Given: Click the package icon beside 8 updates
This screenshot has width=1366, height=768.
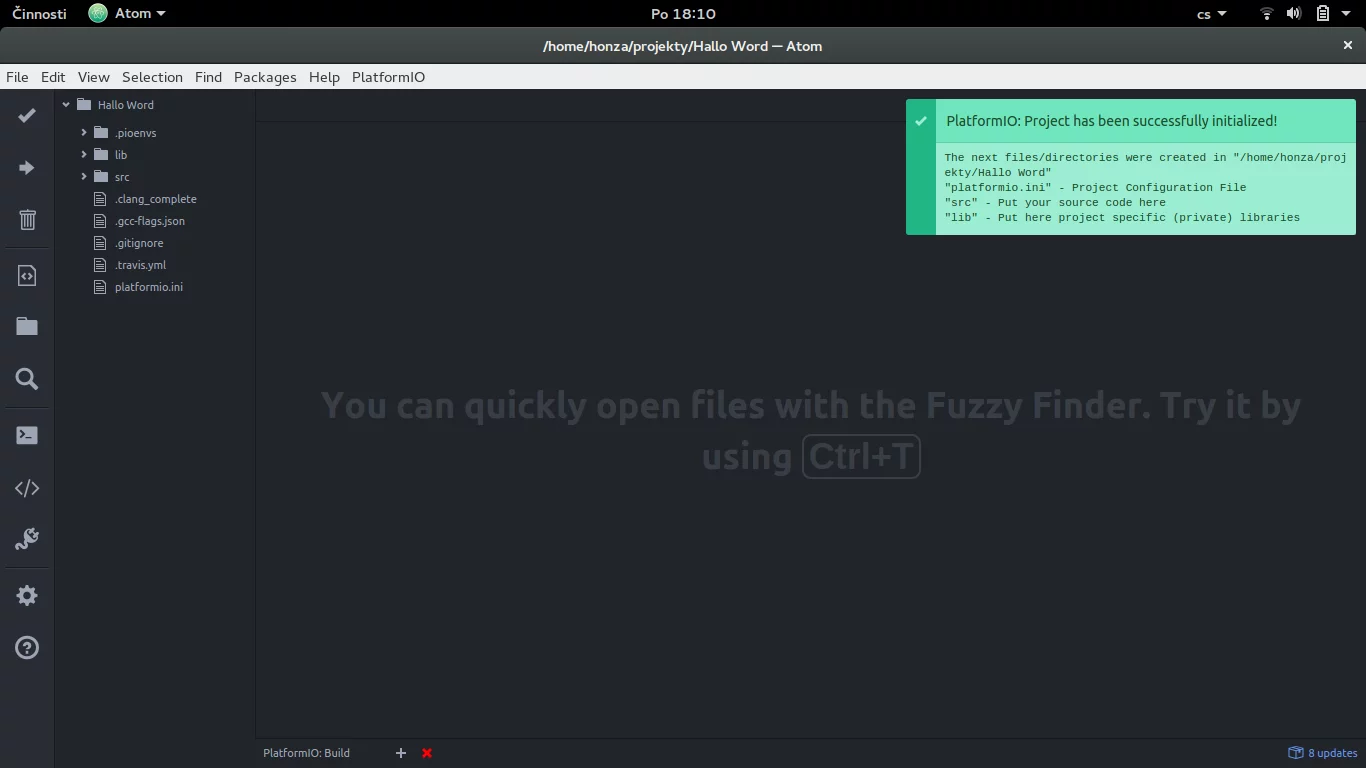Looking at the screenshot, I should (x=1296, y=753).
